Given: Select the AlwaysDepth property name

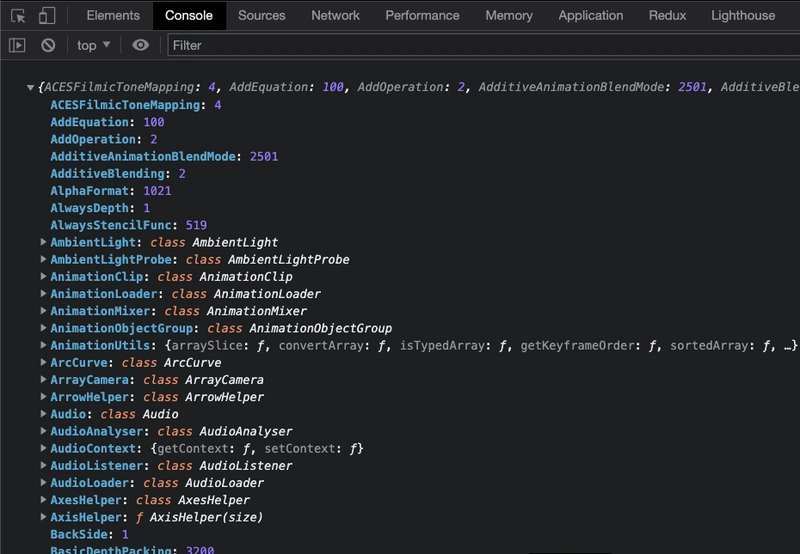Looking at the screenshot, I should 89,208.
